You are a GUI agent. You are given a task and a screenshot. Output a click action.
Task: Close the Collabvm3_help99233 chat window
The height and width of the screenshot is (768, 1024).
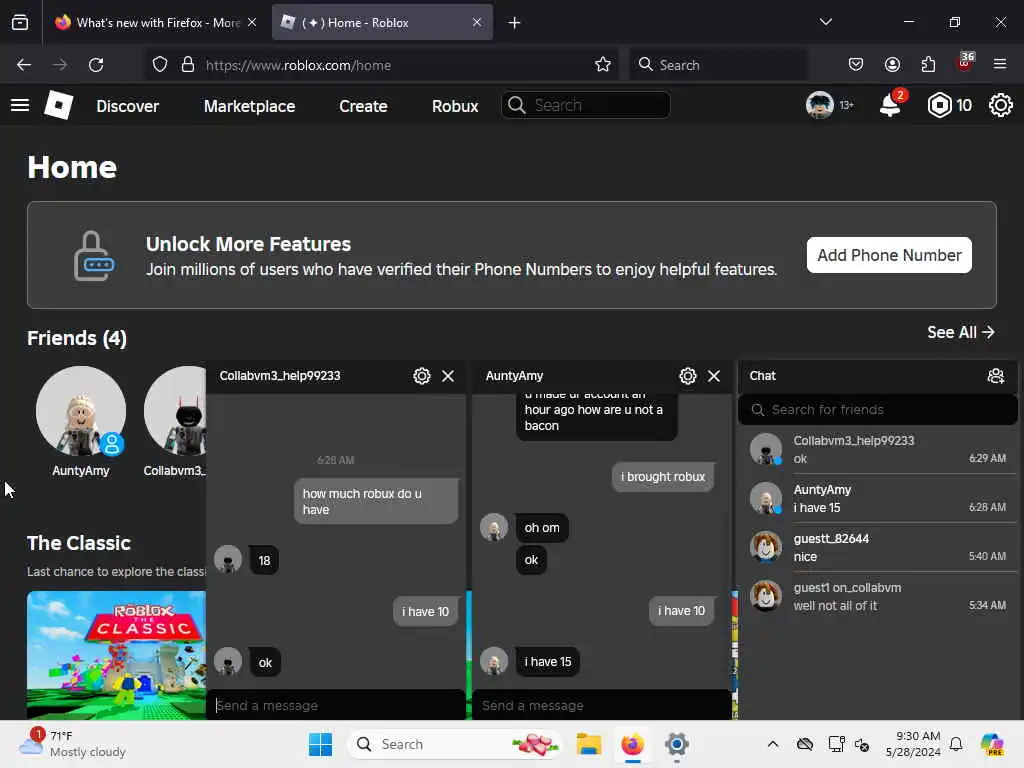point(448,376)
